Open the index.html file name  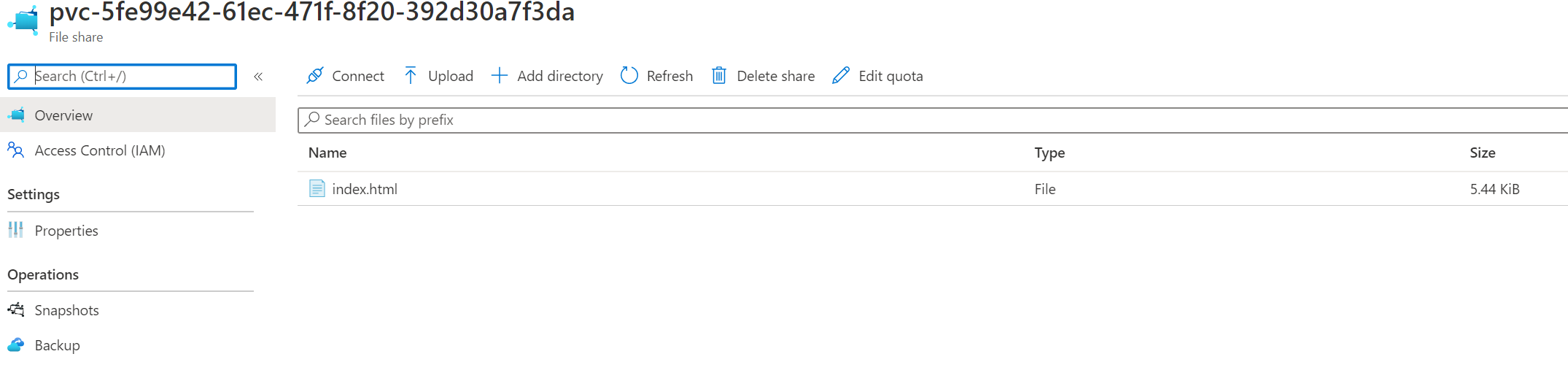(x=365, y=189)
